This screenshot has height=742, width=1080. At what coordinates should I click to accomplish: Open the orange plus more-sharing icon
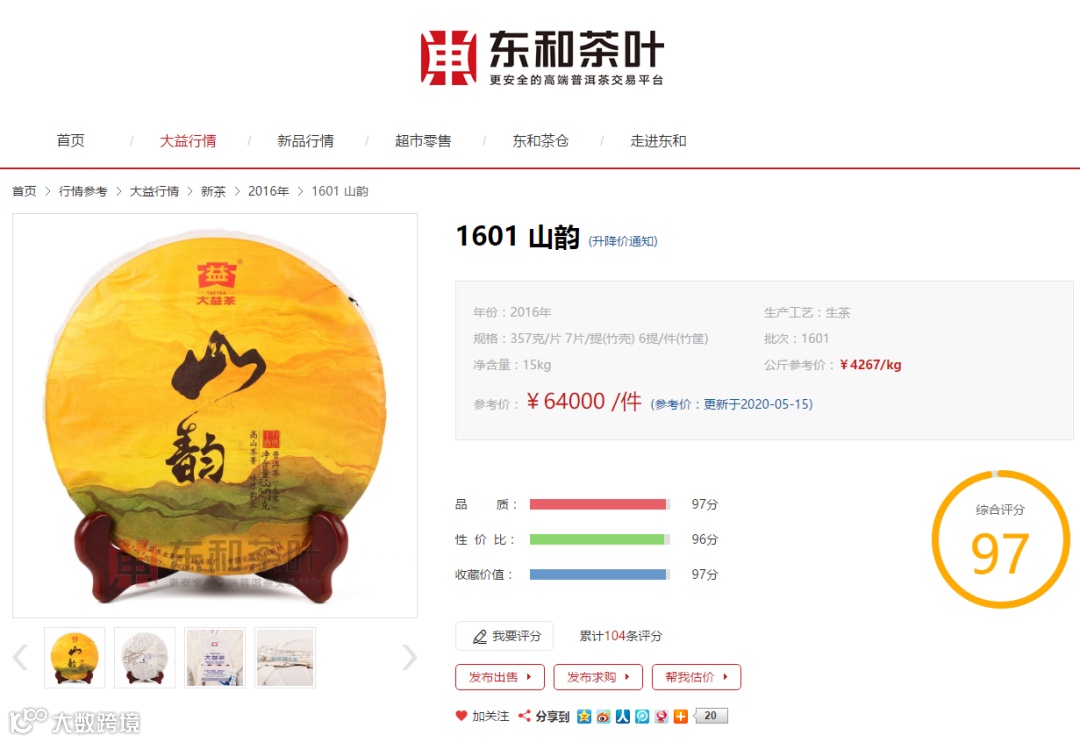(681, 717)
